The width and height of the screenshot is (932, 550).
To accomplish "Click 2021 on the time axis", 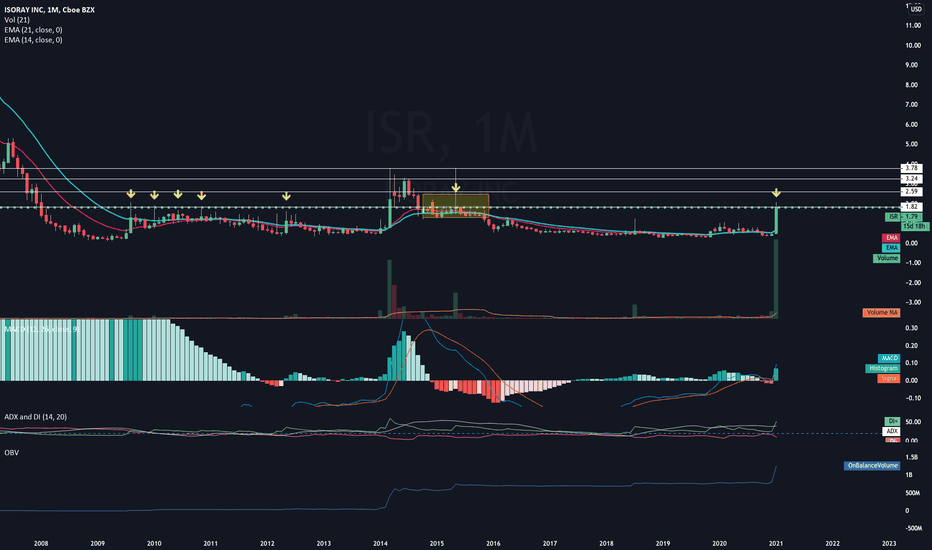I will click(x=776, y=543).
